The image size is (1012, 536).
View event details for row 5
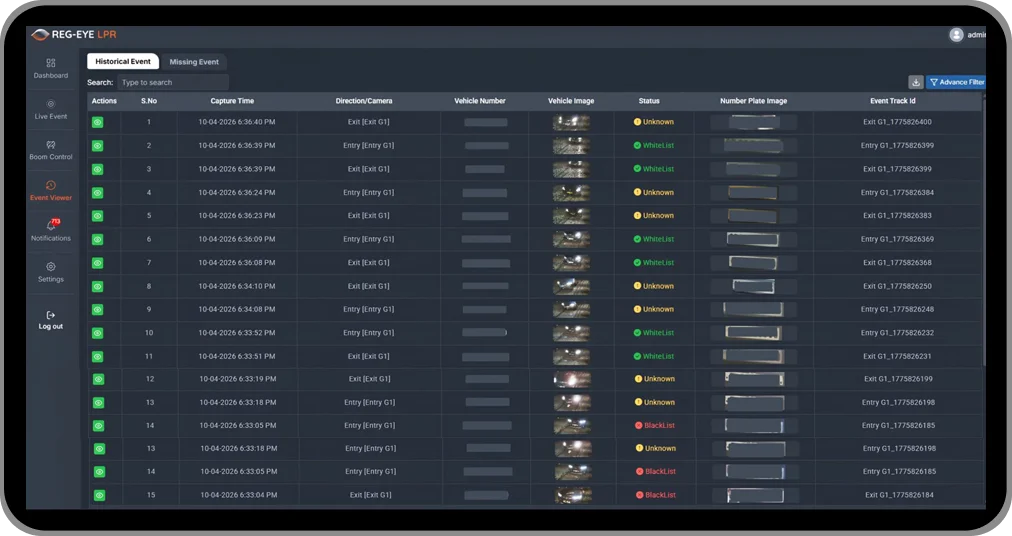click(97, 216)
